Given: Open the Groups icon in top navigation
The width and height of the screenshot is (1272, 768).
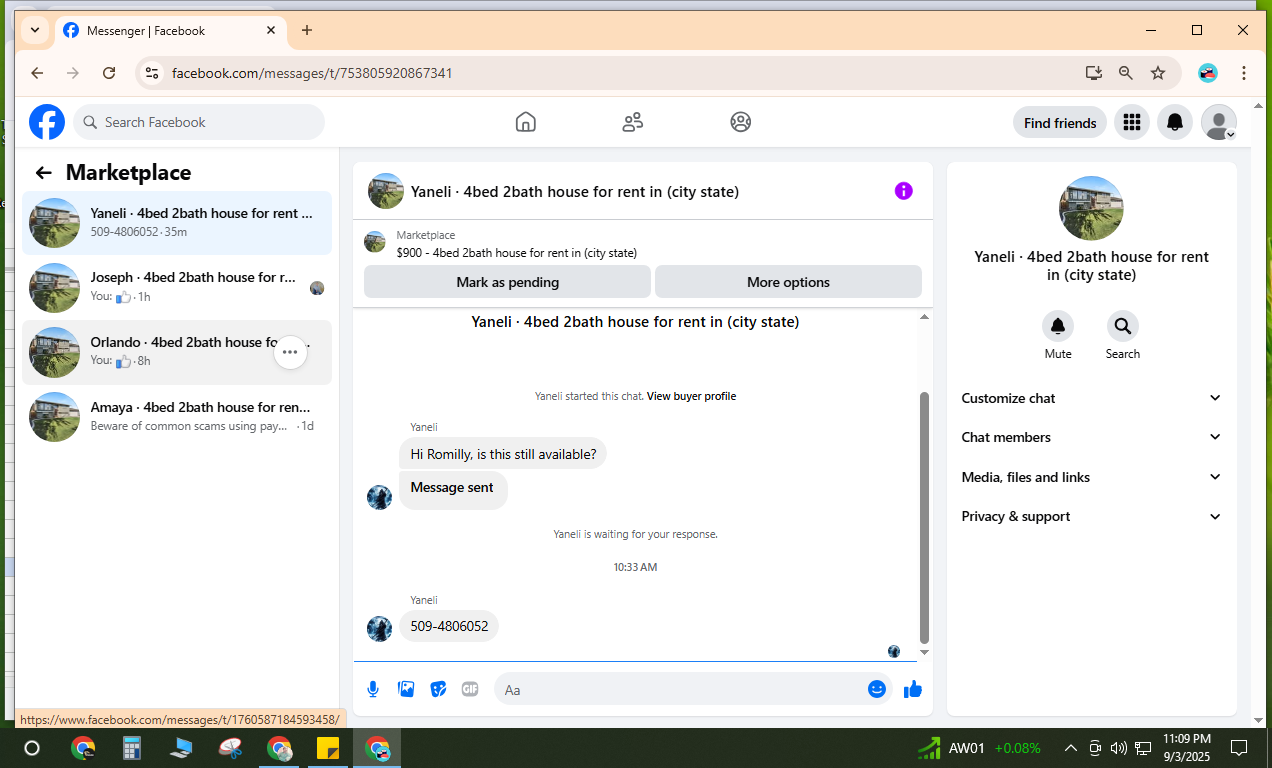Looking at the screenshot, I should [740, 122].
